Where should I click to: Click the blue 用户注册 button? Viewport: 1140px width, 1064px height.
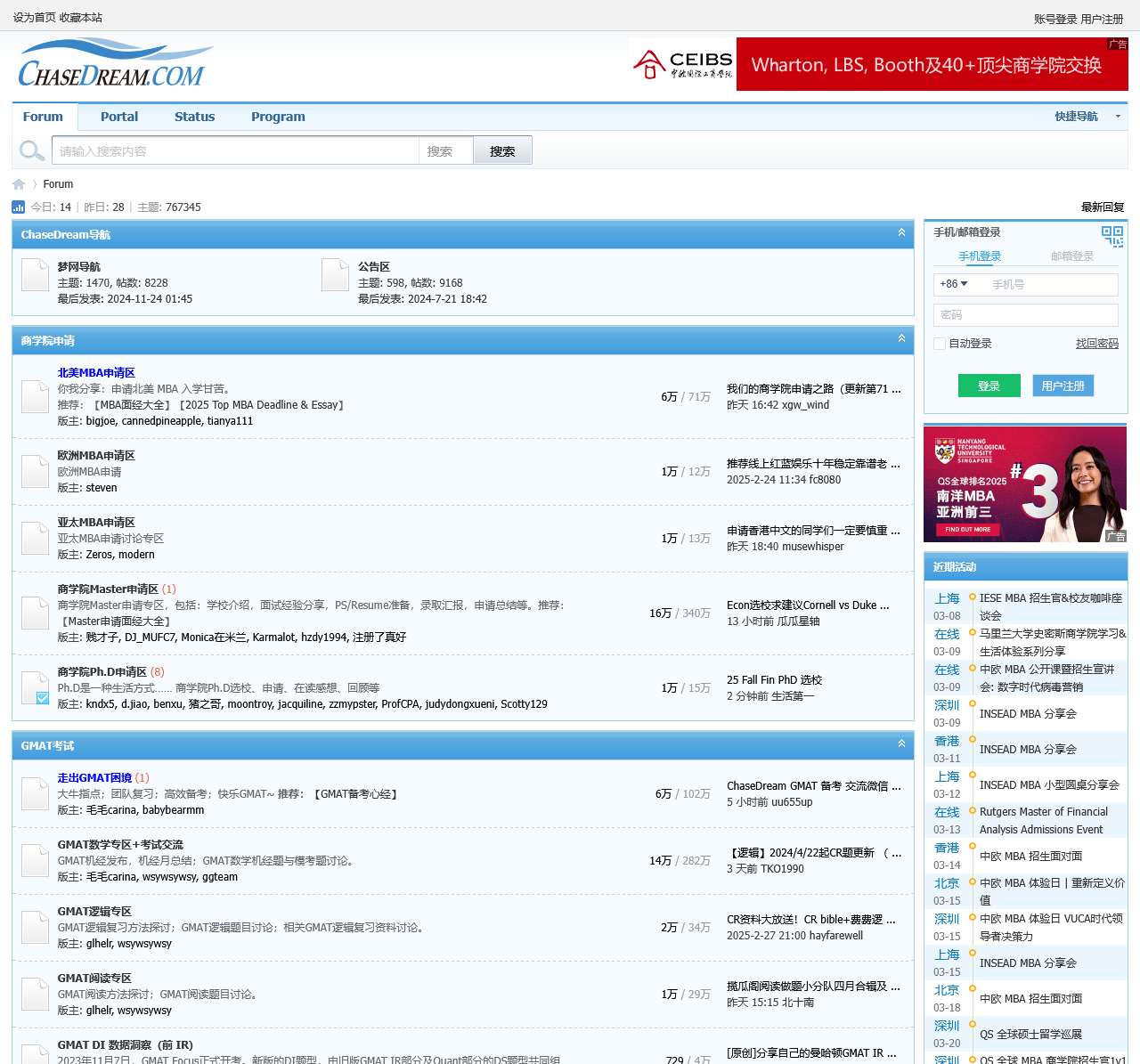click(x=1063, y=386)
